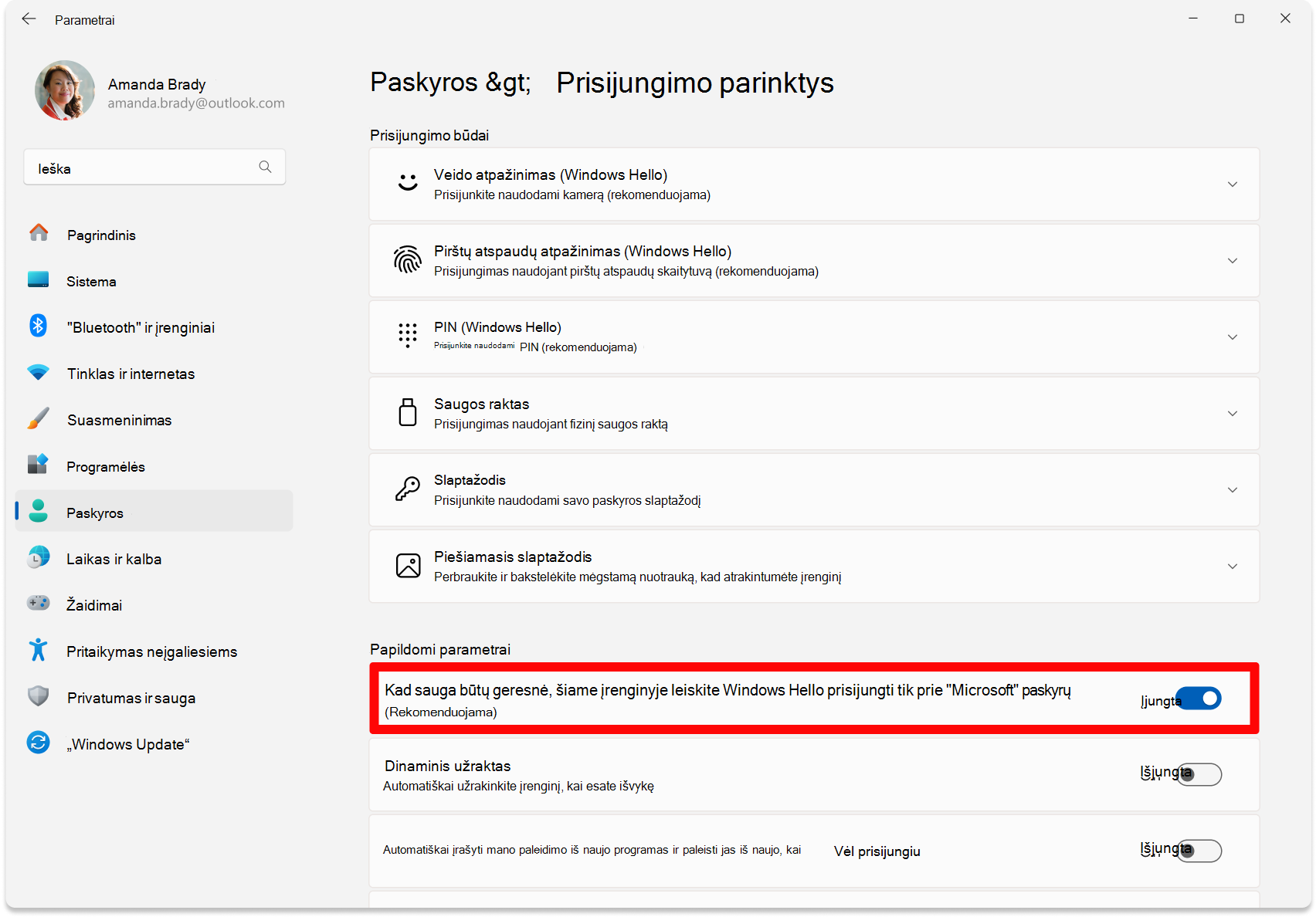Close the Parametrai window

pyautogui.click(x=1285, y=19)
